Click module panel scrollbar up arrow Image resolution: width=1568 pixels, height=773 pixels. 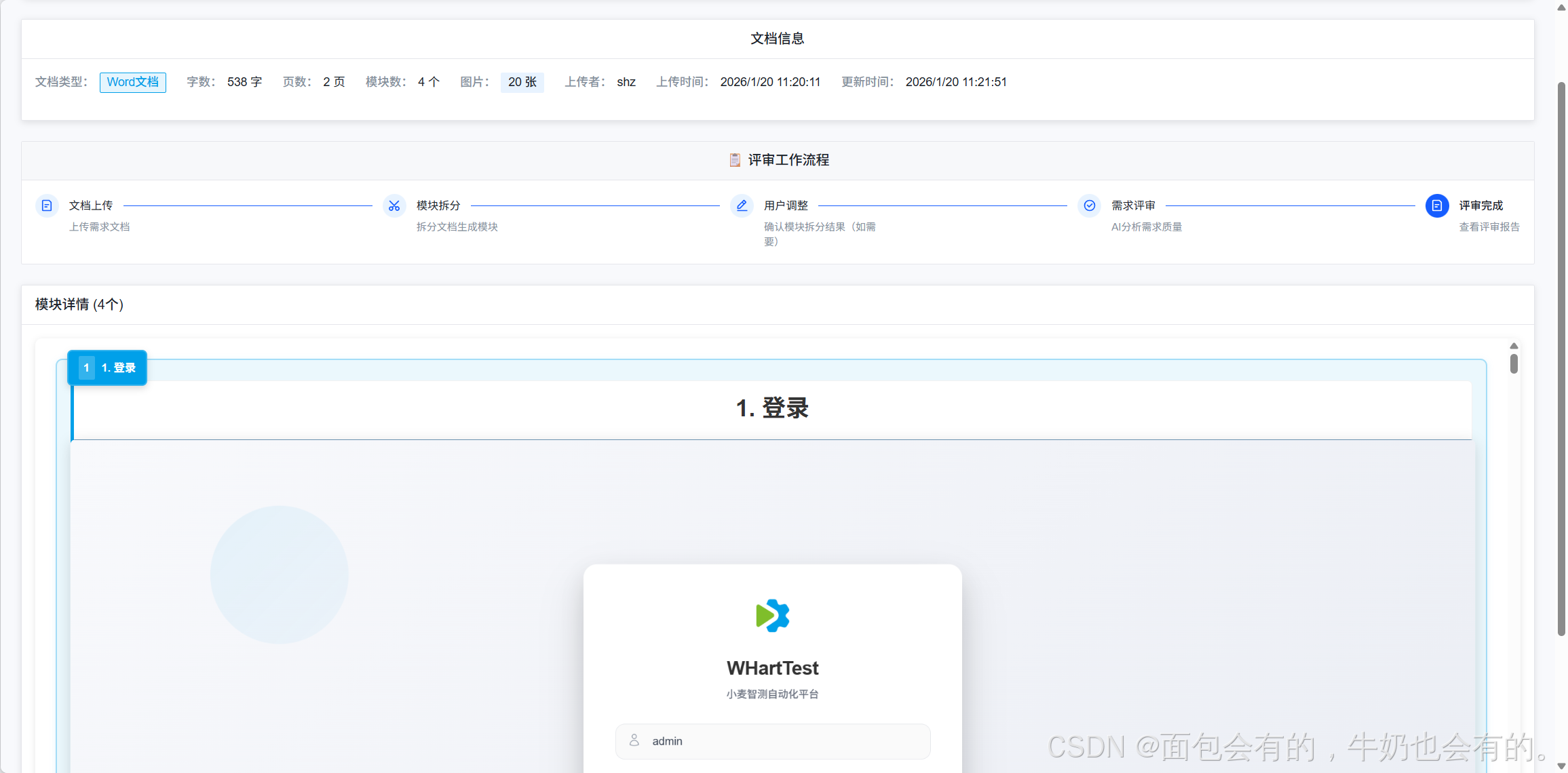(1513, 346)
